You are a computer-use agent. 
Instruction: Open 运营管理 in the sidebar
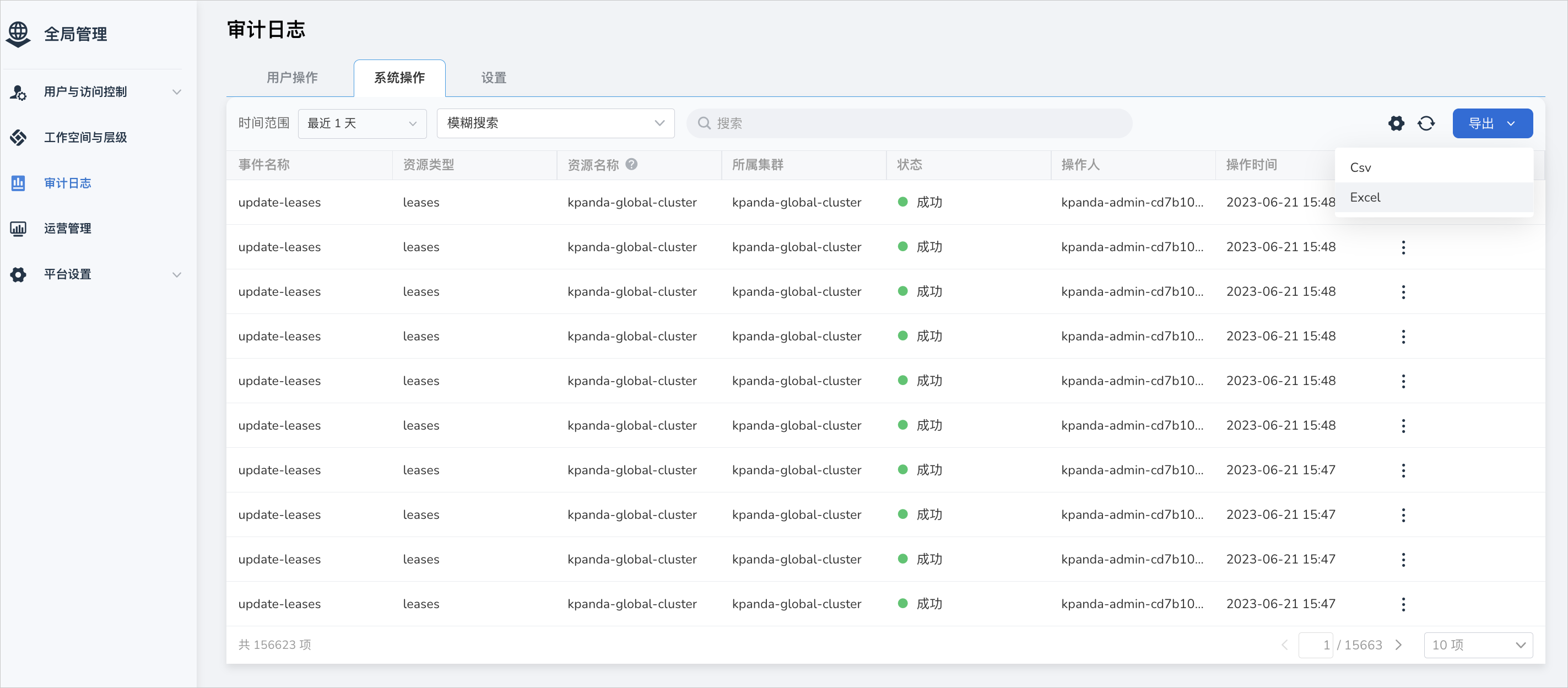[68, 229]
